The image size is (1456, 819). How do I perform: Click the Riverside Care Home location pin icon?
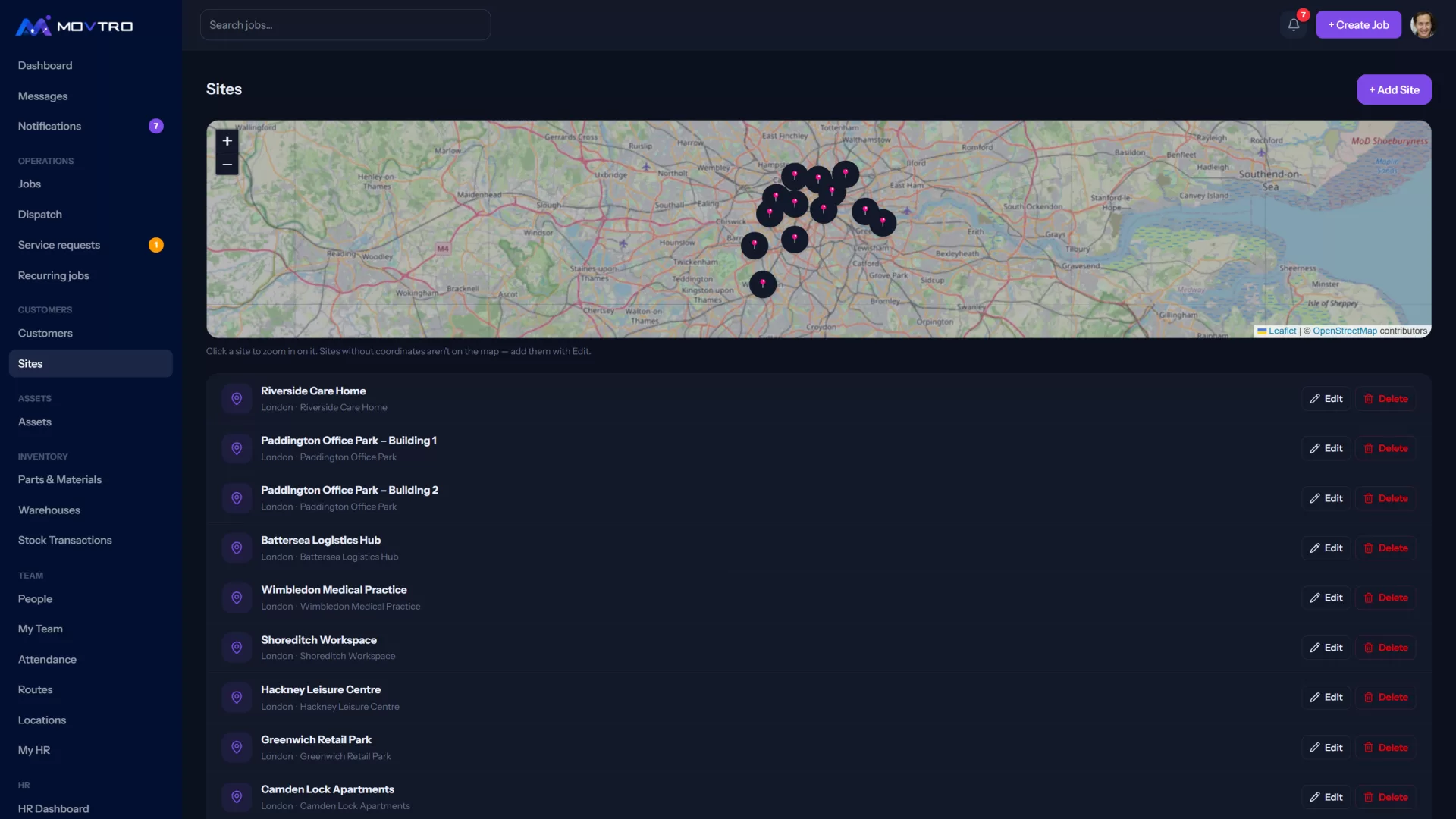click(237, 399)
